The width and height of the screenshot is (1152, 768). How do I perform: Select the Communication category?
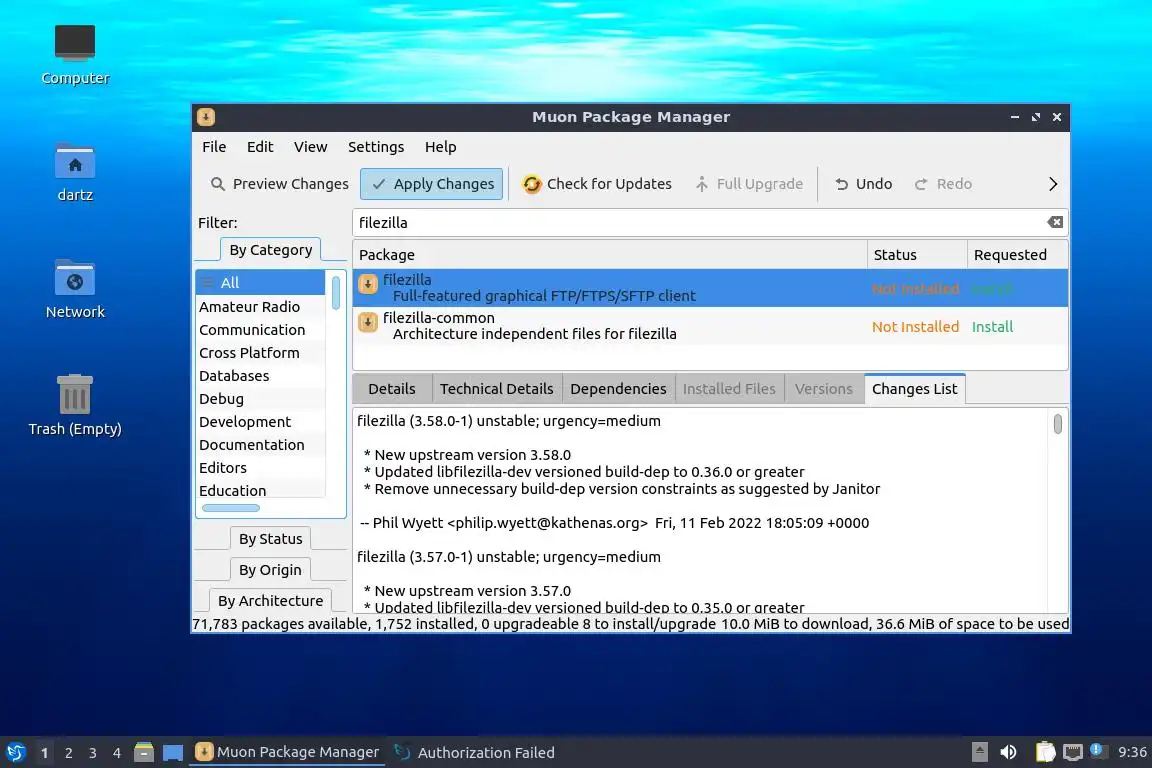click(261, 330)
